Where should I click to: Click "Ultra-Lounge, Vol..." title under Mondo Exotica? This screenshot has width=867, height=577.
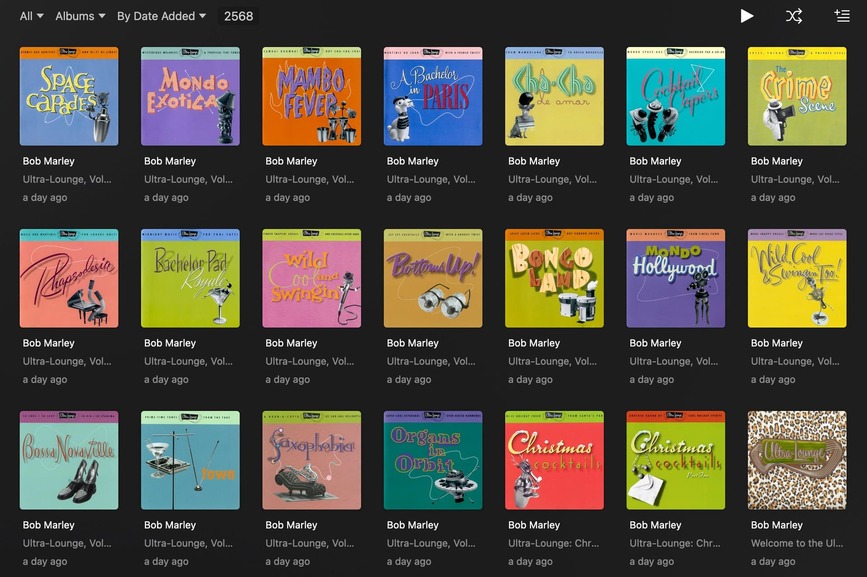[x=189, y=180]
